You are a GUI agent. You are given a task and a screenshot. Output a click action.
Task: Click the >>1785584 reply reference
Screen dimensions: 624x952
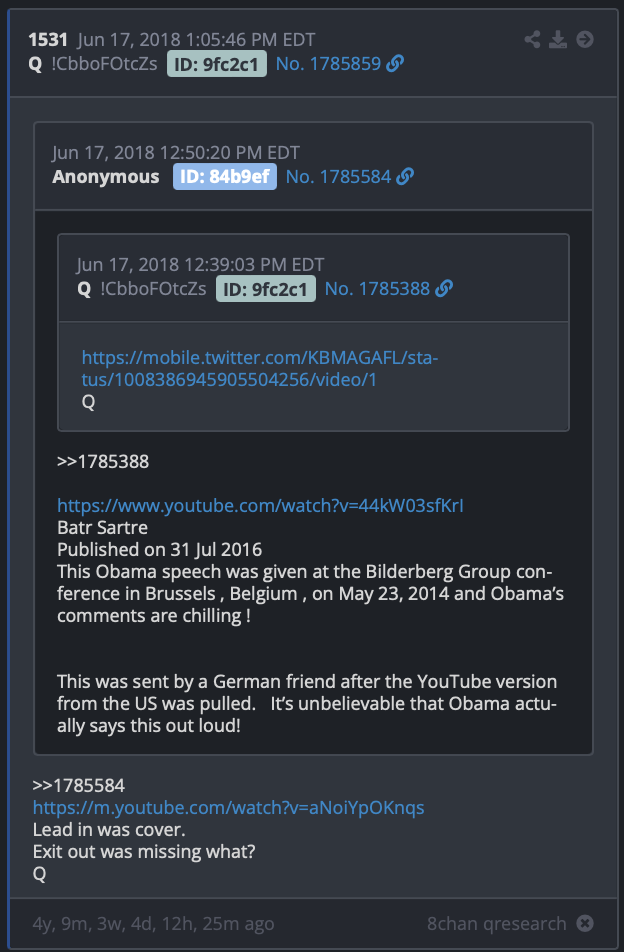(79, 786)
